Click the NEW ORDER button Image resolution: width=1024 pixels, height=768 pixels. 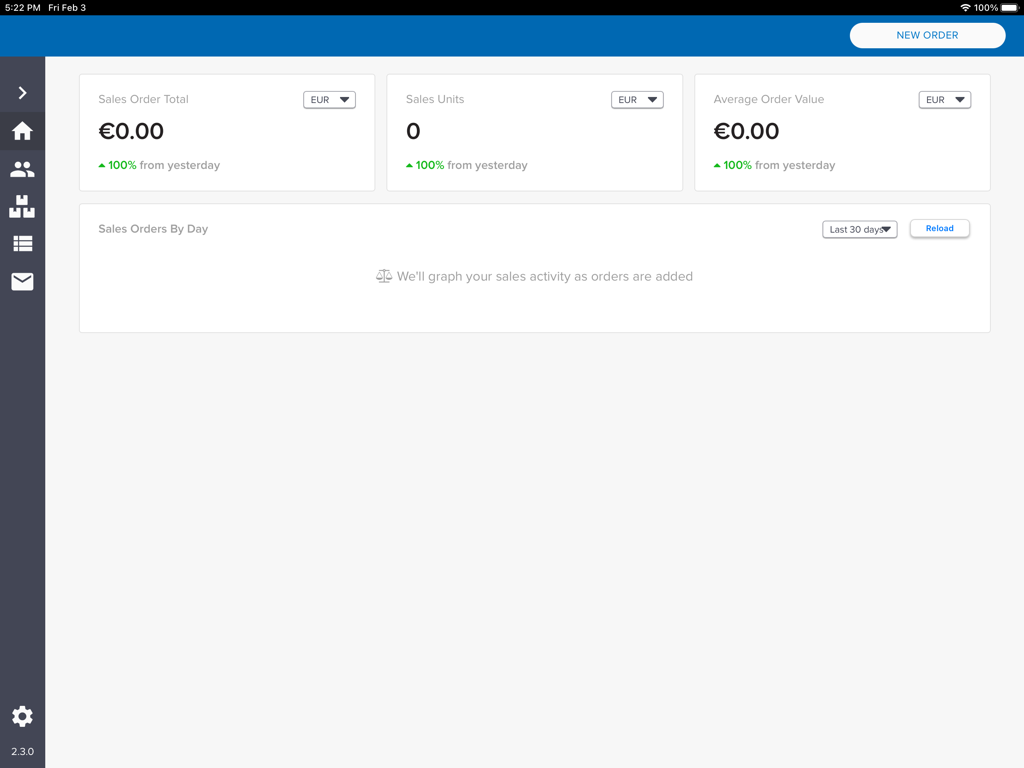tap(927, 35)
